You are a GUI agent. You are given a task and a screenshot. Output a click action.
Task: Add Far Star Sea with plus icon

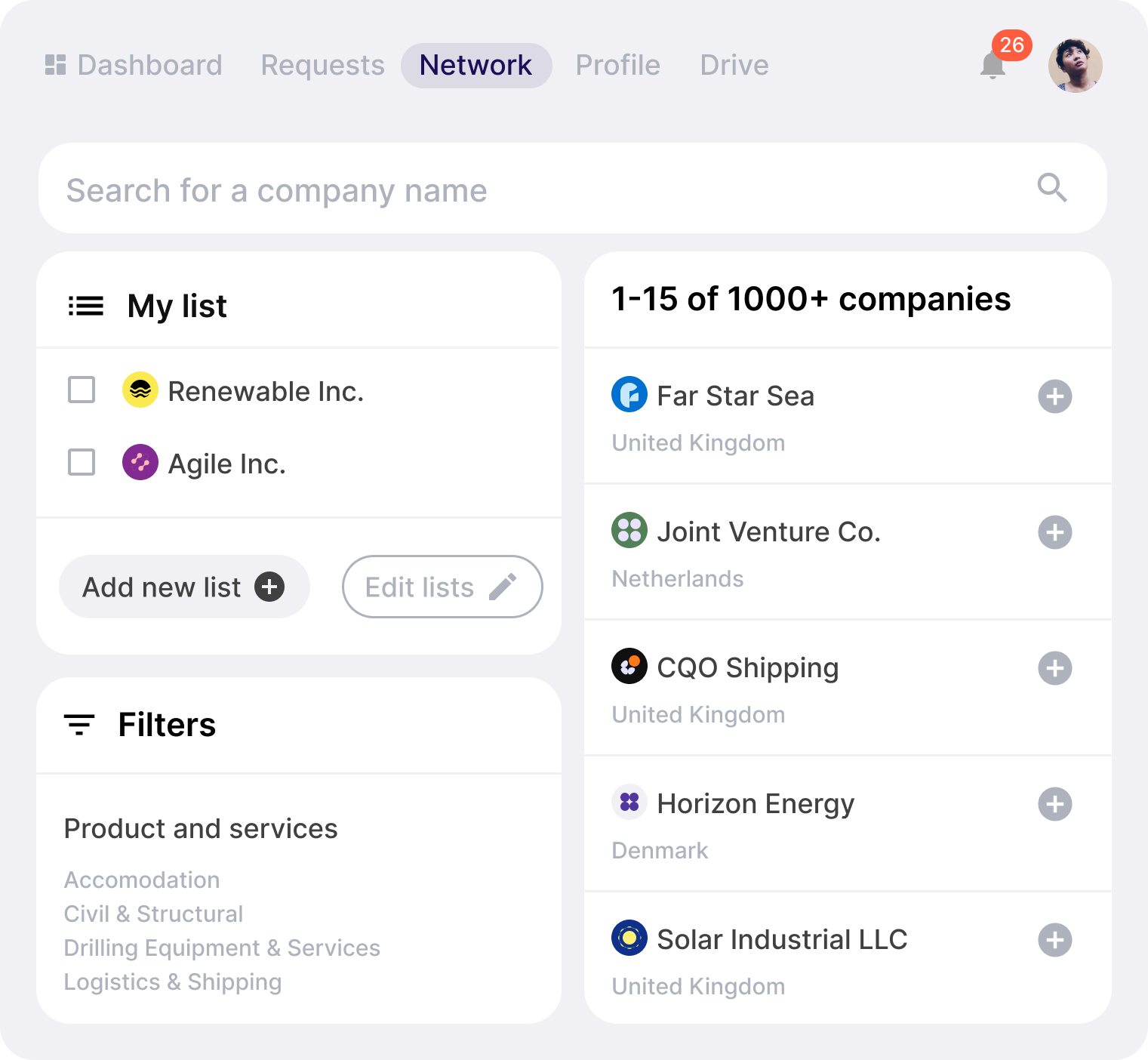pos(1054,396)
